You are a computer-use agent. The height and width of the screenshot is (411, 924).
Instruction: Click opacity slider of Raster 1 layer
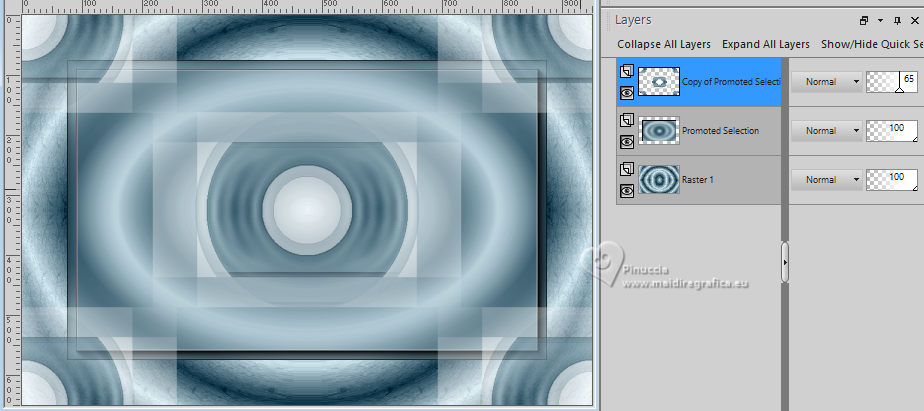892,180
